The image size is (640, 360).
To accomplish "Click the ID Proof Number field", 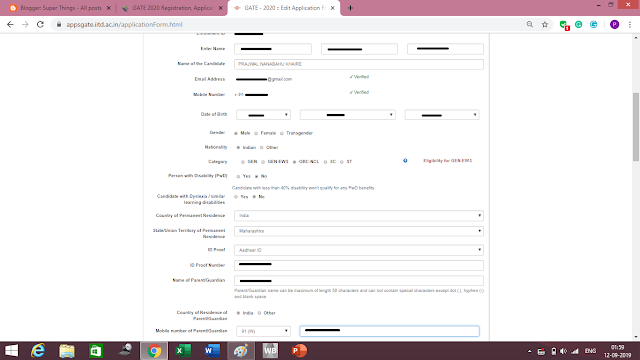I will coord(359,265).
